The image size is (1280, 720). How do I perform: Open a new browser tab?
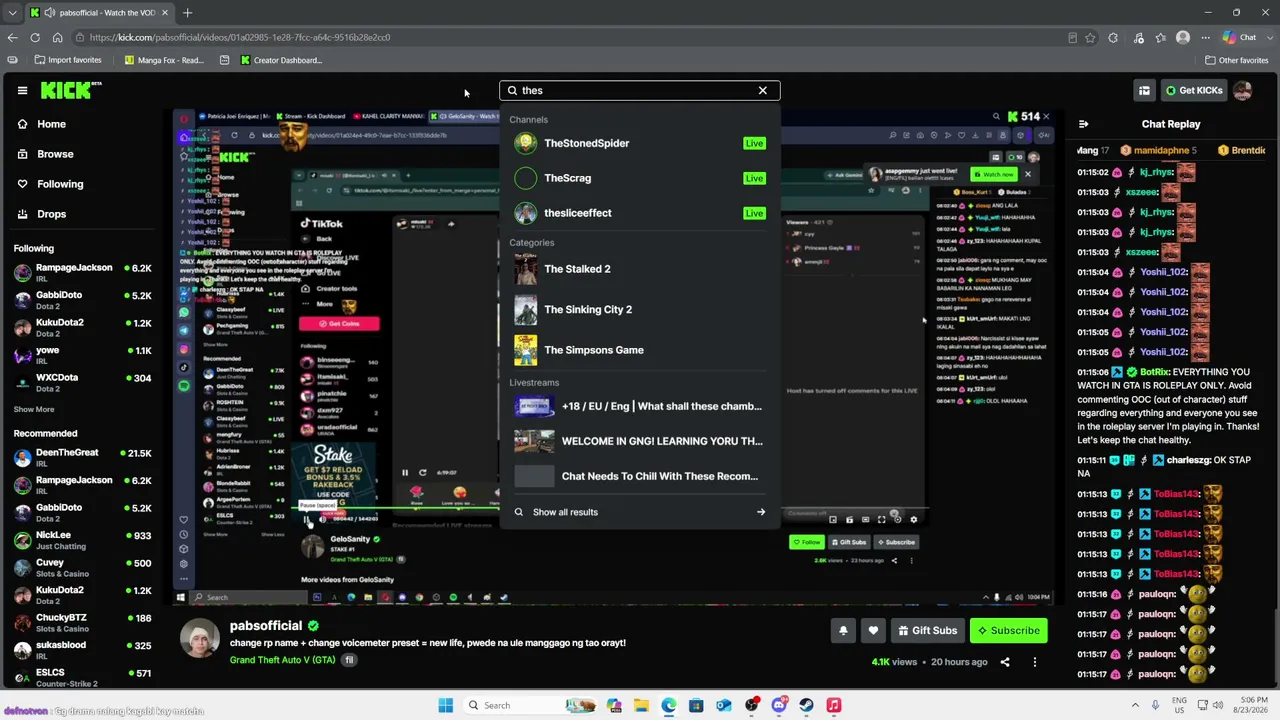point(187,13)
